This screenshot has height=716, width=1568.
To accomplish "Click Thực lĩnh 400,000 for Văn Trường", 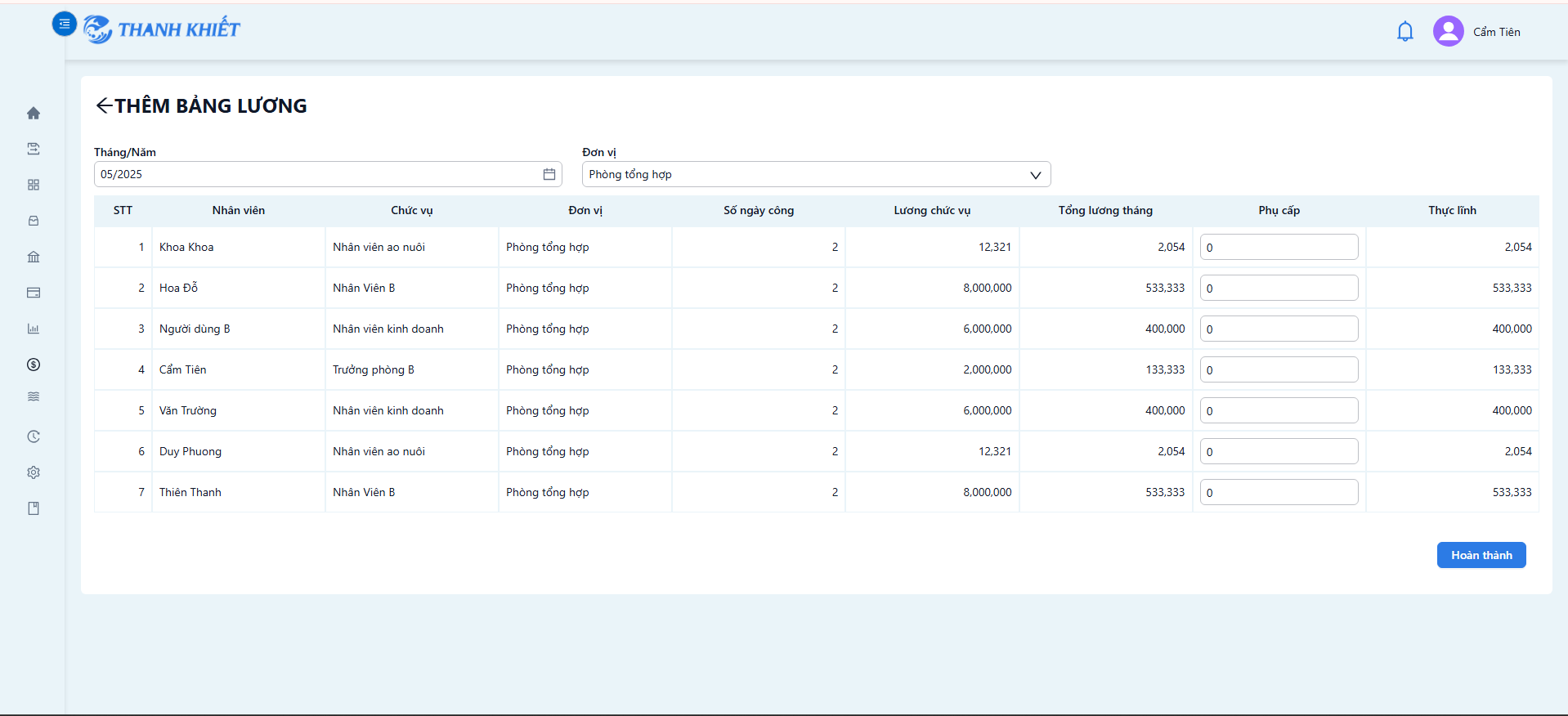I will pos(1512,410).
